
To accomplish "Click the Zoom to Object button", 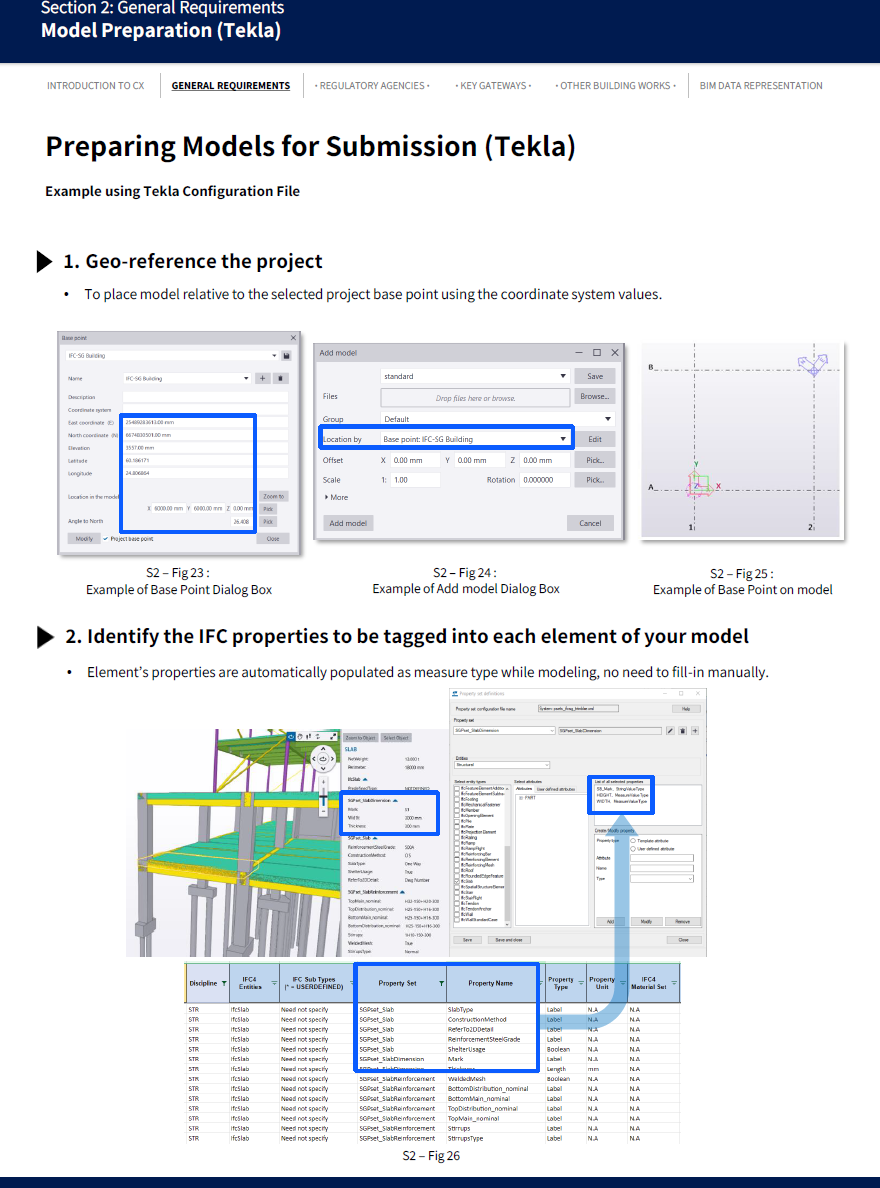I will click(x=361, y=737).
